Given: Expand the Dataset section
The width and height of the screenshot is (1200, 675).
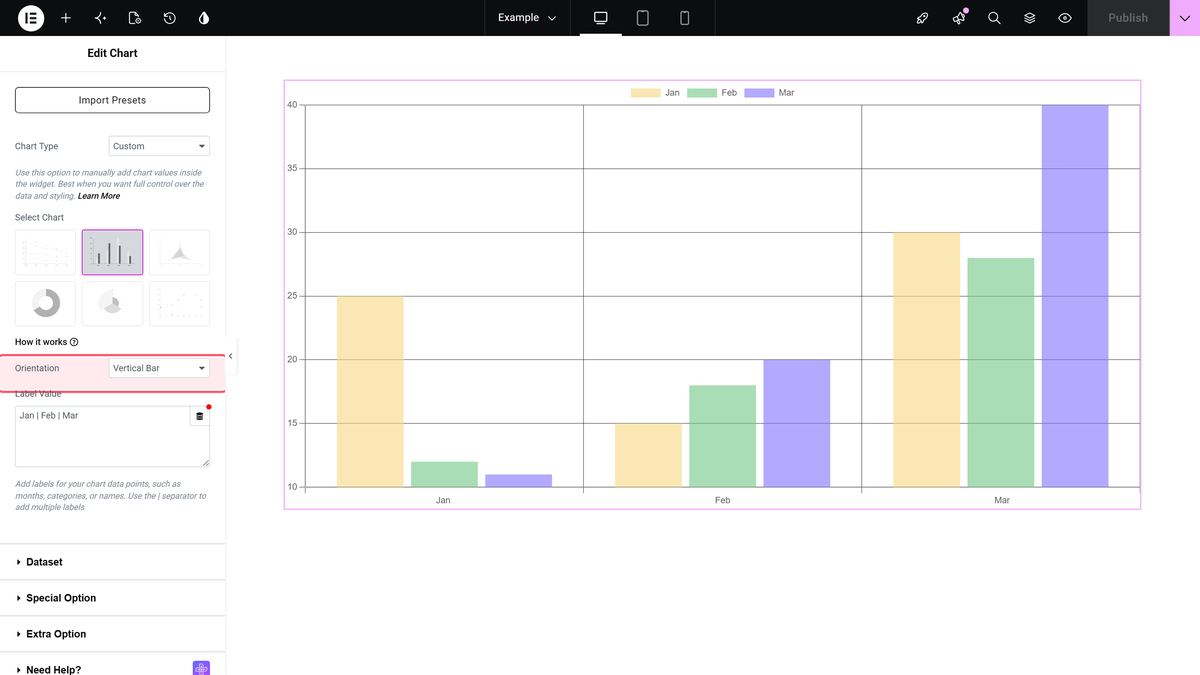Looking at the screenshot, I should [x=112, y=562].
